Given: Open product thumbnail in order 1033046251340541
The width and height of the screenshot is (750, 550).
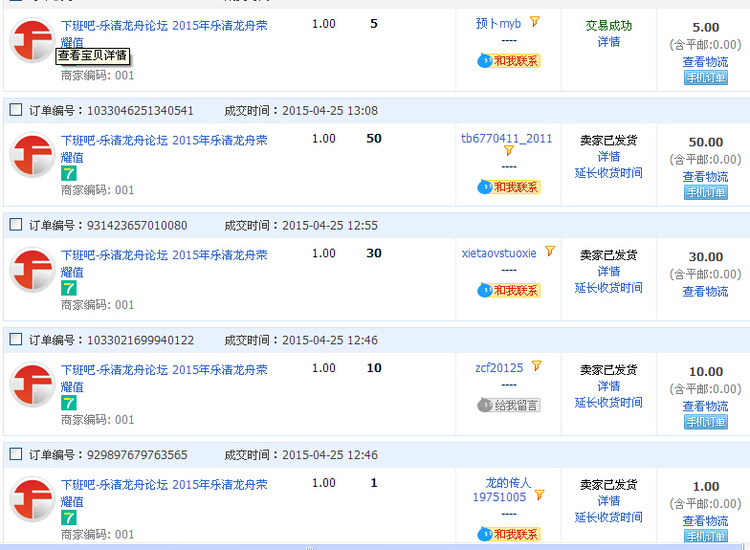Looking at the screenshot, I should [33, 155].
